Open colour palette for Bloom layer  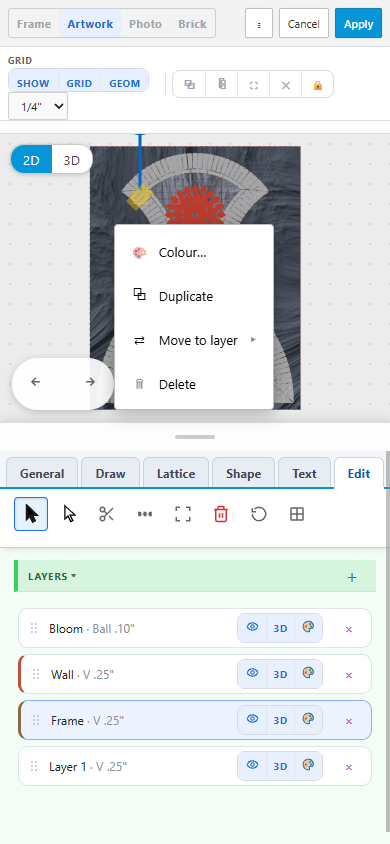click(x=308, y=628)
